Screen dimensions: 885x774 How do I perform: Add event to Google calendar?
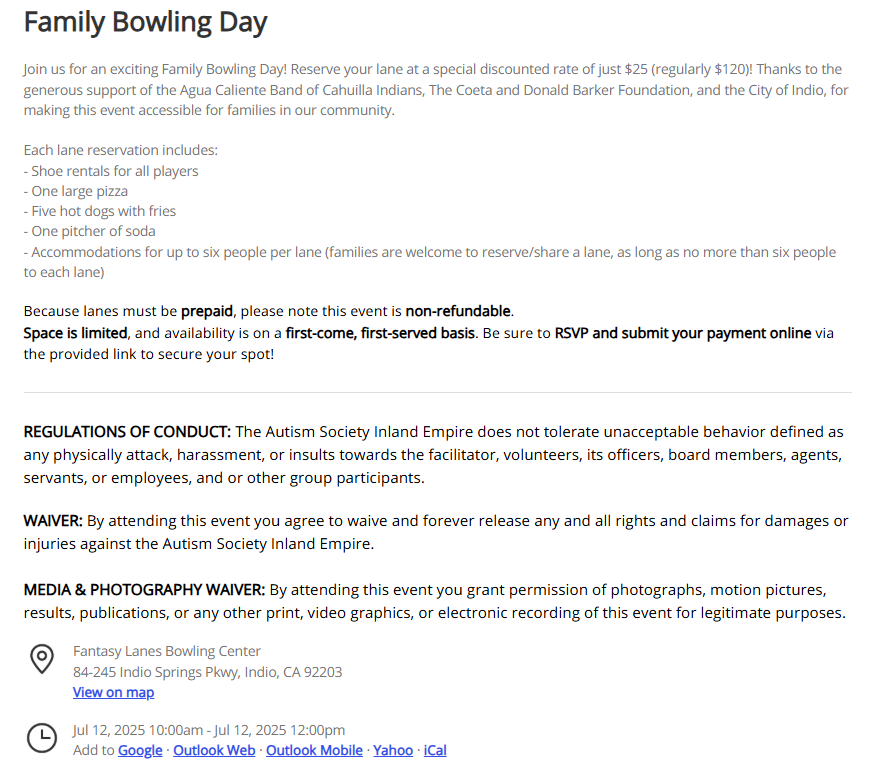[x=140, y=750]
